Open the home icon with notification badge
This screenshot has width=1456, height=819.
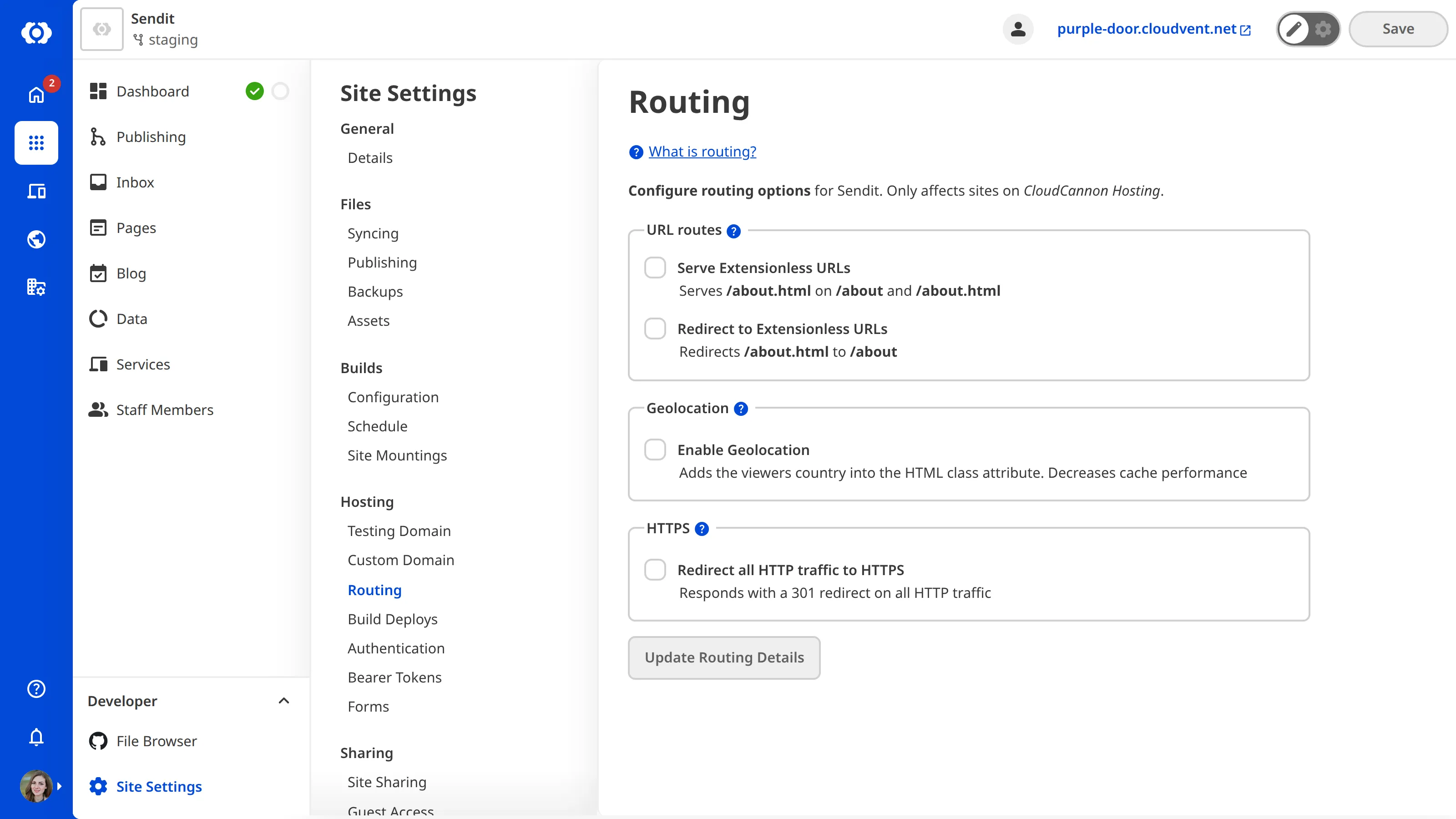(36, 94)
